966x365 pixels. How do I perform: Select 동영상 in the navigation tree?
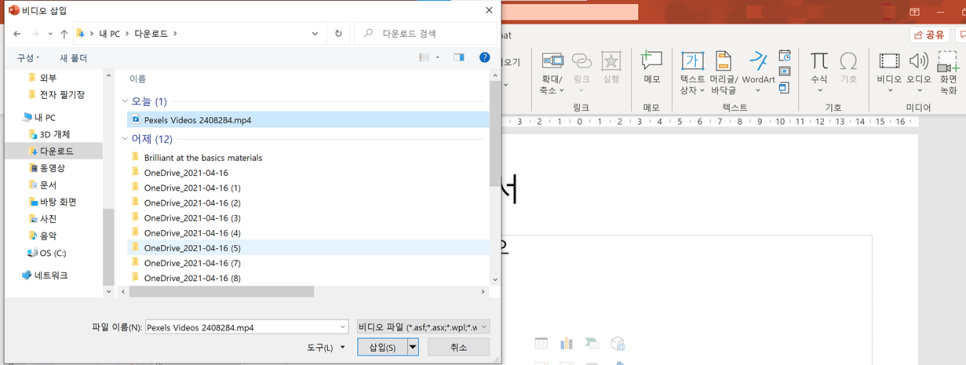(x=47, y=168)
